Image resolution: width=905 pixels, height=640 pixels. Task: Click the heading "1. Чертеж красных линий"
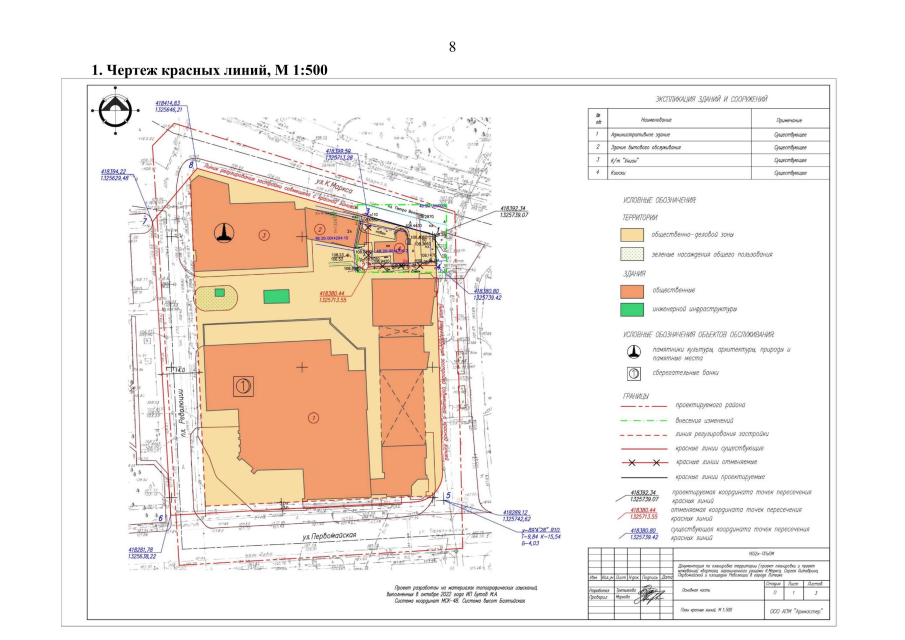pos(210,70)
